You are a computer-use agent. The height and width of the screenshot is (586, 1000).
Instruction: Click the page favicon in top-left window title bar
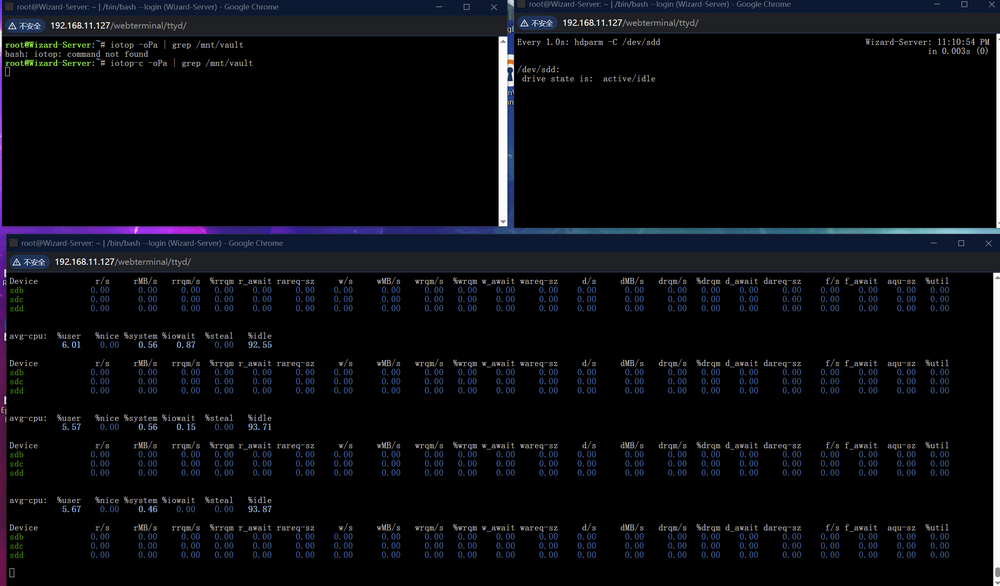click(x=9, y=7)
